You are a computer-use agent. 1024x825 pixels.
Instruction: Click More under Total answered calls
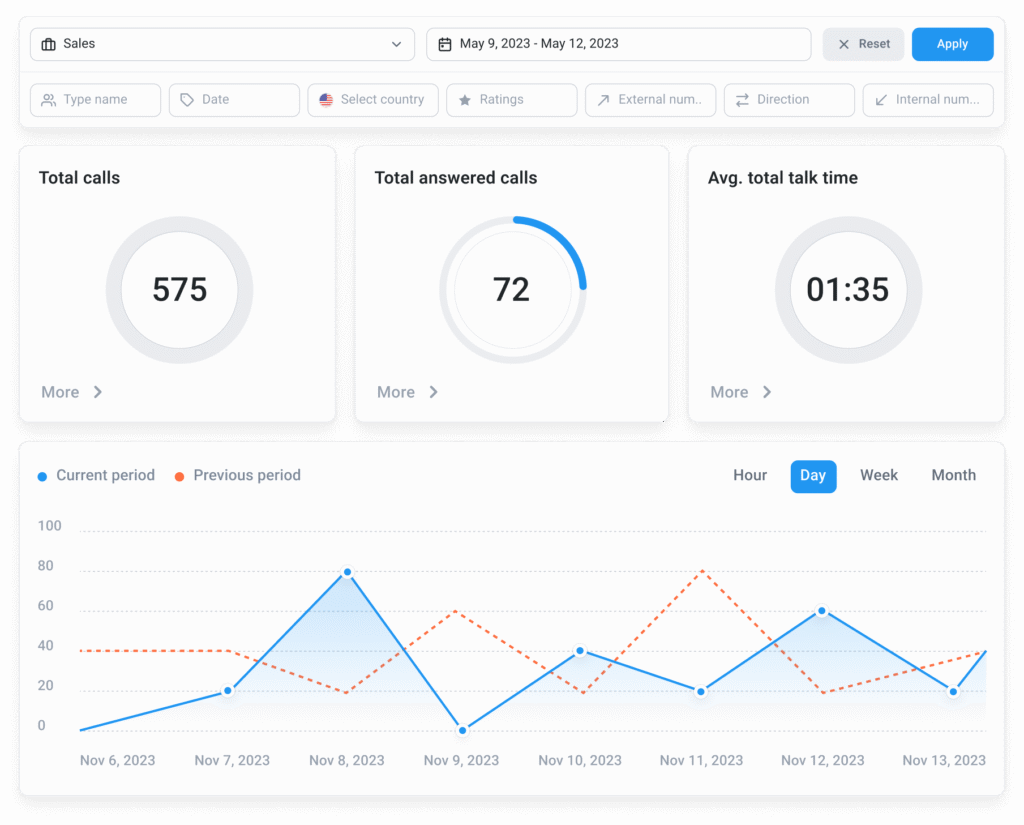click(398, 392)
